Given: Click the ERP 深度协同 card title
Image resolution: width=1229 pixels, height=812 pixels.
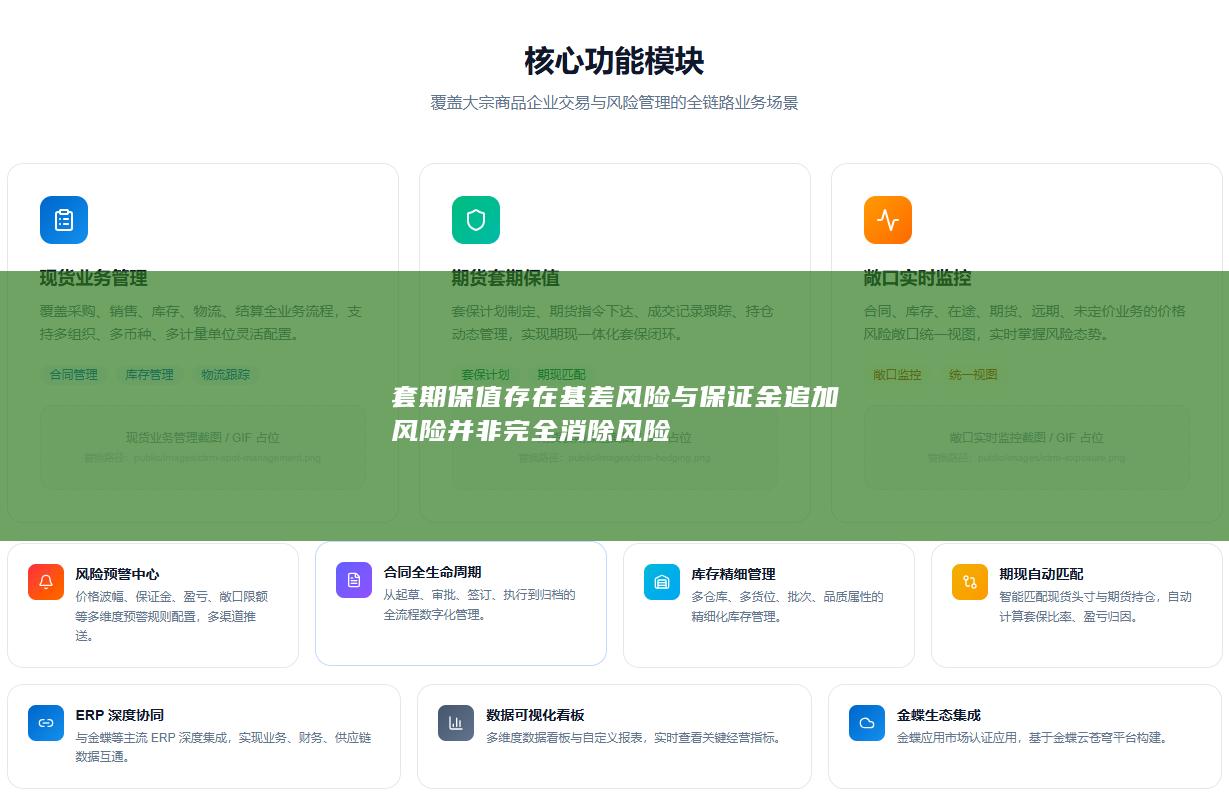Looking at the screenshot, I should [120, 715].
